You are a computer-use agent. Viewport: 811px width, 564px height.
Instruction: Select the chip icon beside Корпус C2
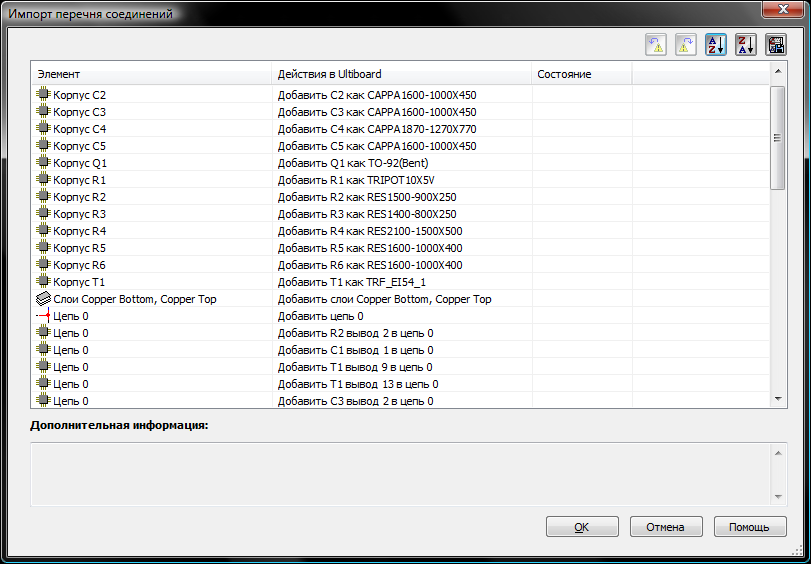pyautogui.click(x=43, y=94)
